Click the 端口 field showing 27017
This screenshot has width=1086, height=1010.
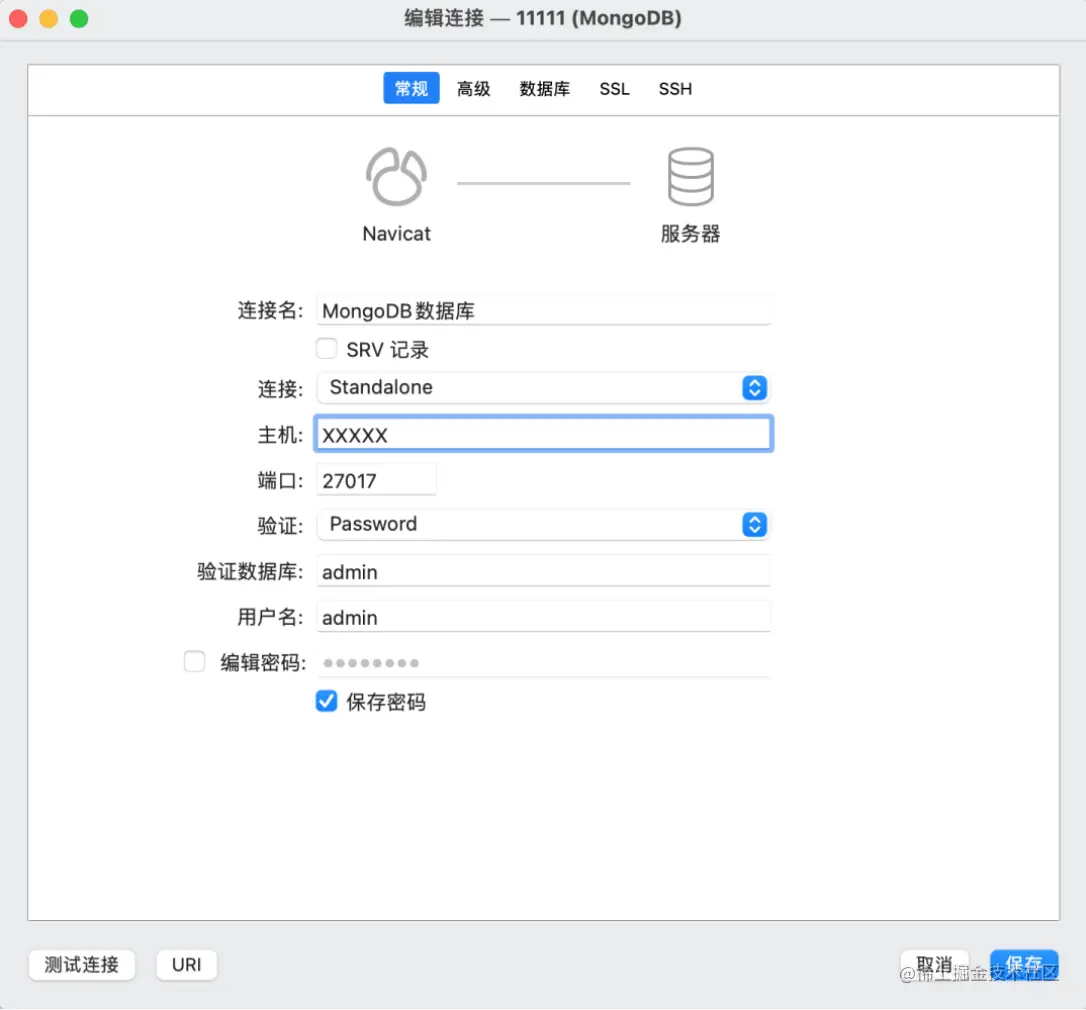[376, 480]
